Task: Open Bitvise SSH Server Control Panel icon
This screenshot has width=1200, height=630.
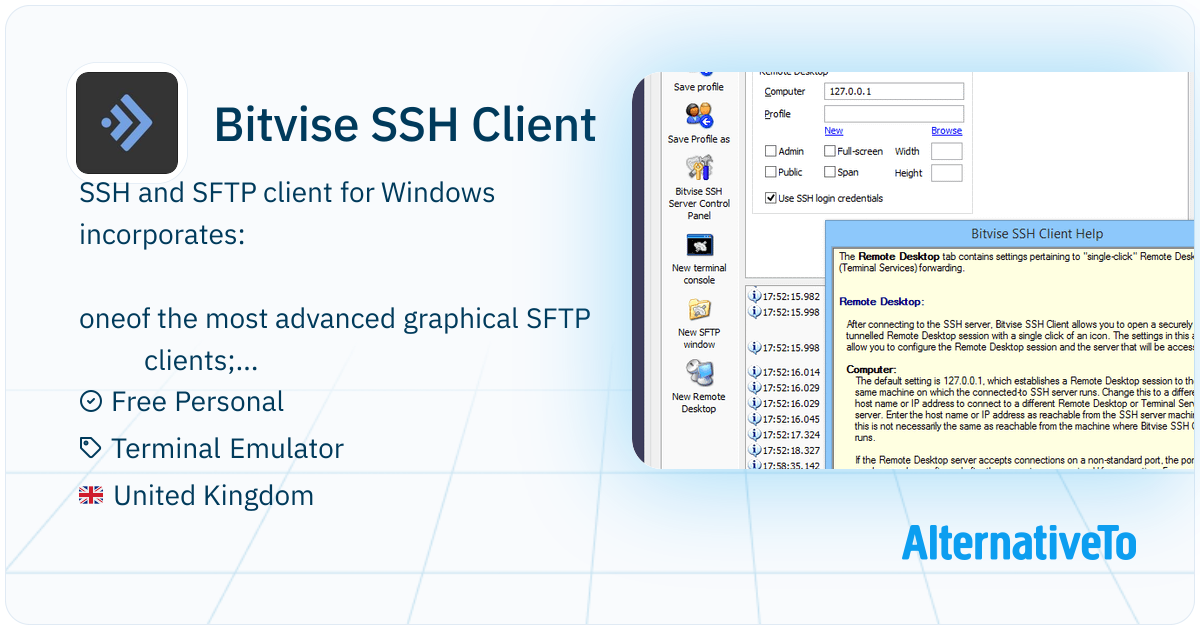Action: click(x=699, y=167)
